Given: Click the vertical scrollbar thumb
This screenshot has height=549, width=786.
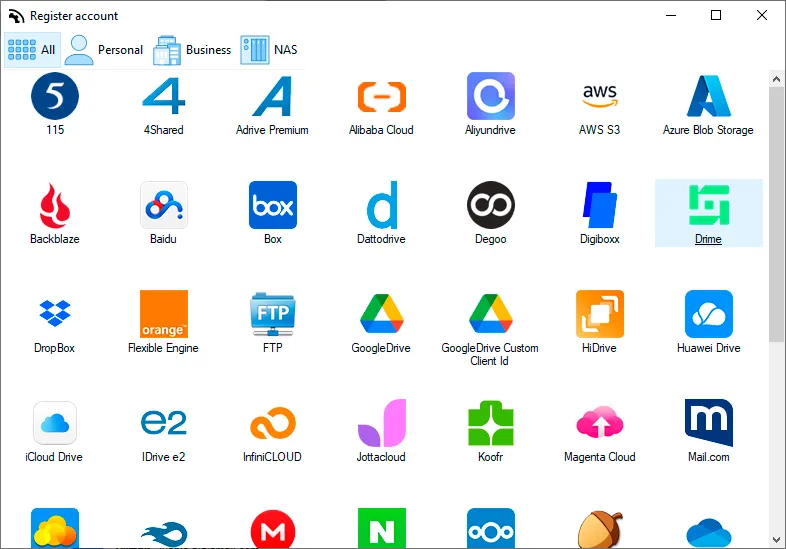Looking at the screenshot, I should 776,214.
